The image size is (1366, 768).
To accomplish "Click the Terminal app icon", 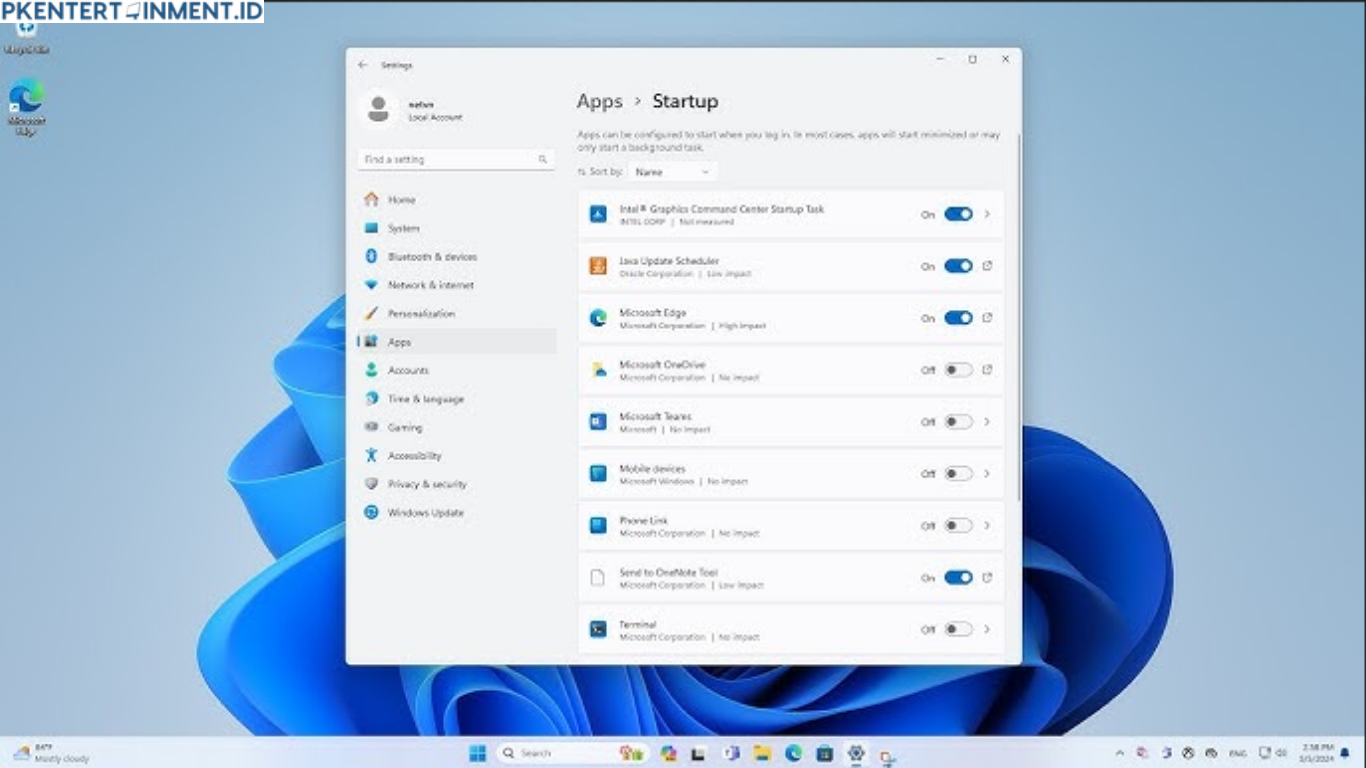I will [x=598, y=630].
